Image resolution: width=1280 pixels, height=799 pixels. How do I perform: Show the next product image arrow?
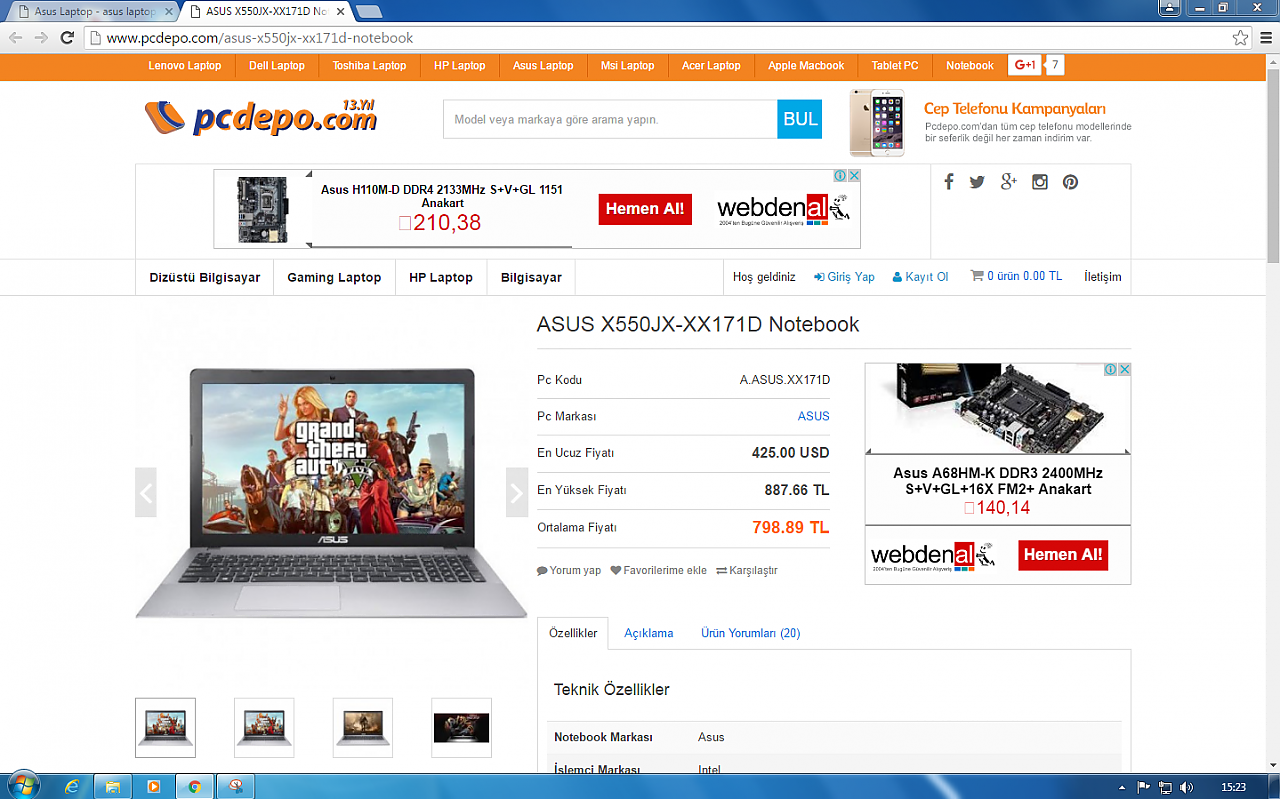[x=516, y=492]
